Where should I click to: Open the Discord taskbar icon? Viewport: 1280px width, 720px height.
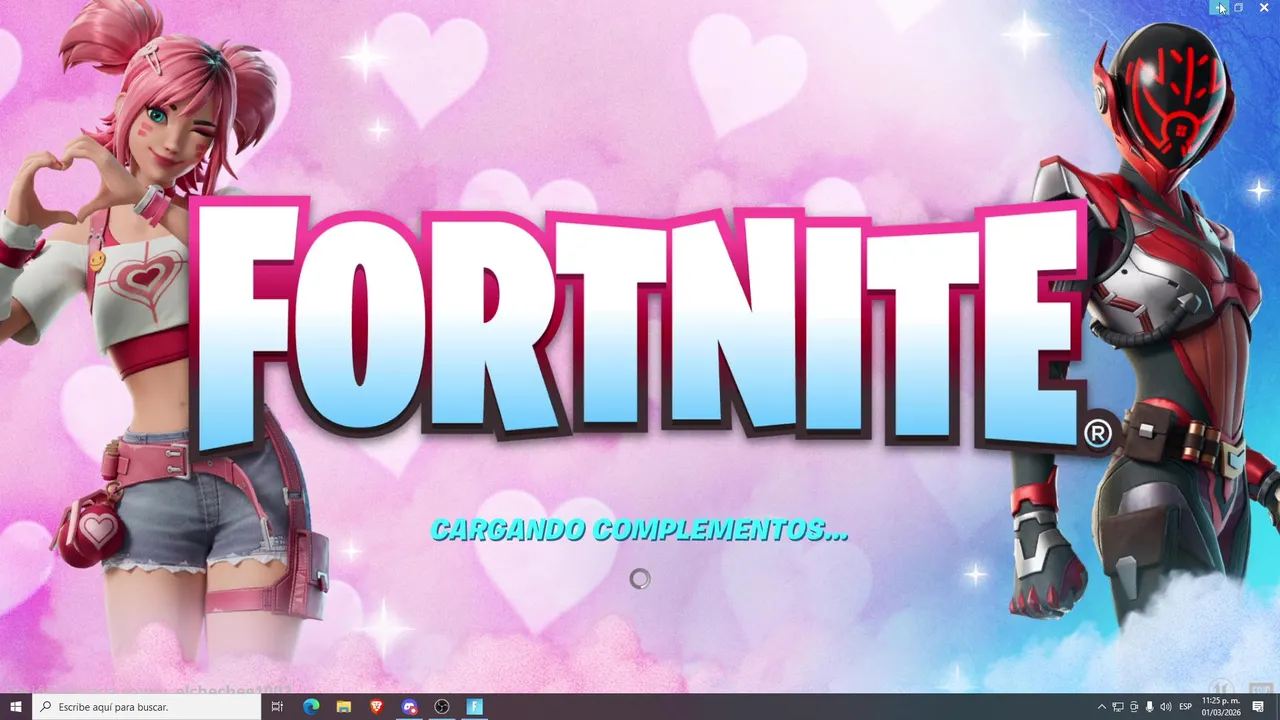tap(409, 707)
